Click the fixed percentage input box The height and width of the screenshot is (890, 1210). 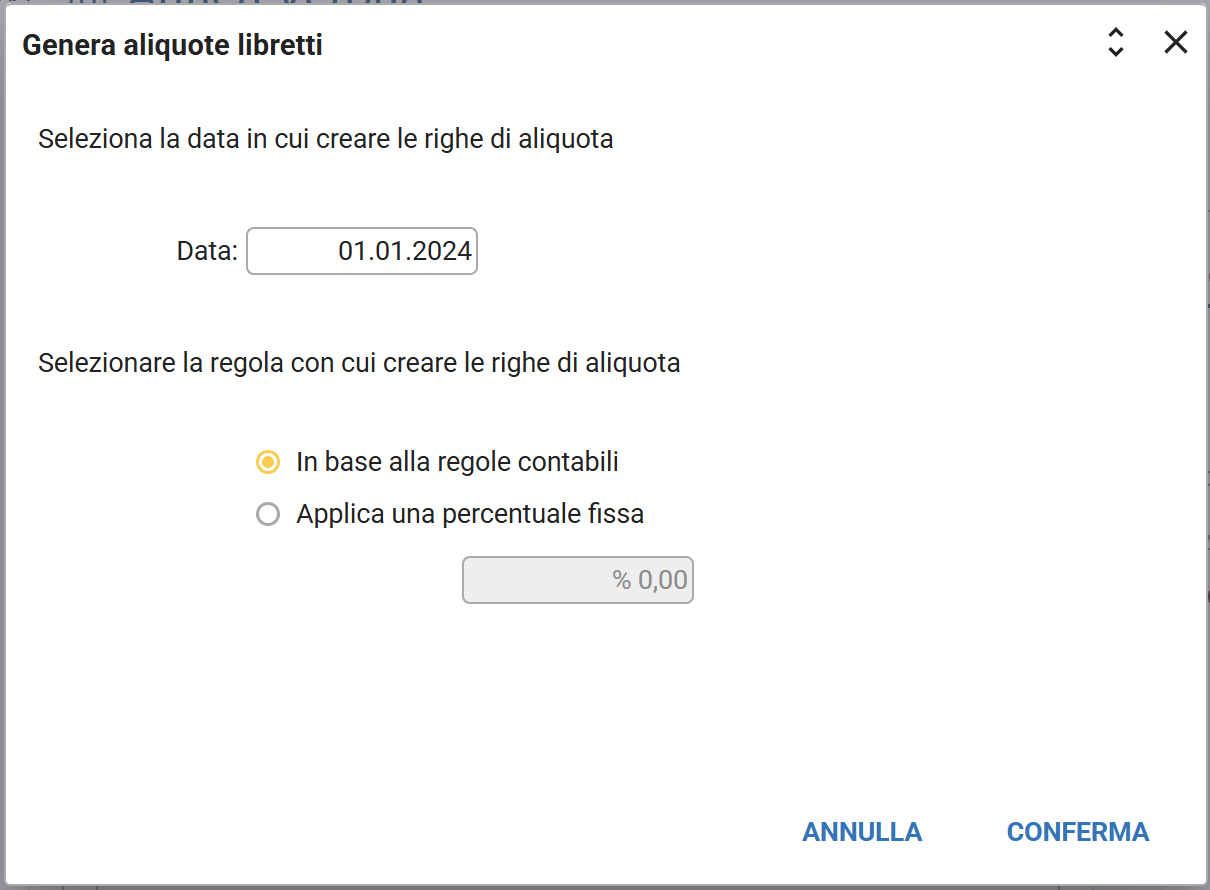coord(577,581)
